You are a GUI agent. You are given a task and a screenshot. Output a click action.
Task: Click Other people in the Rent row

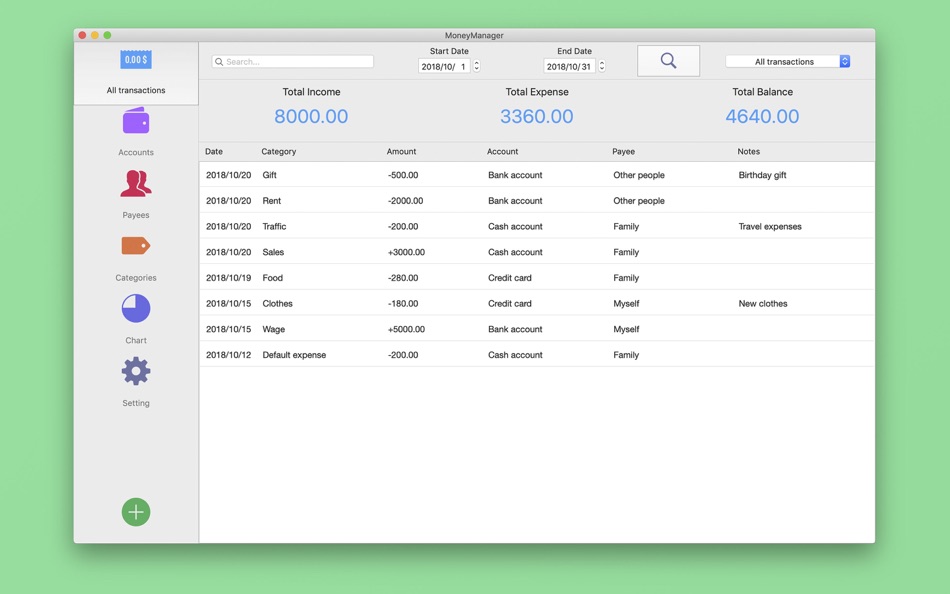point(639,201)
